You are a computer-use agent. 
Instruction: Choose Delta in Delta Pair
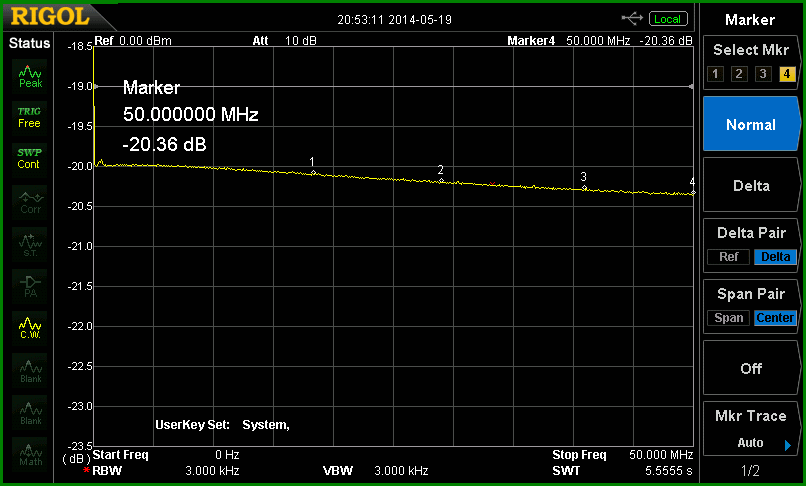(x=775, y=257)
